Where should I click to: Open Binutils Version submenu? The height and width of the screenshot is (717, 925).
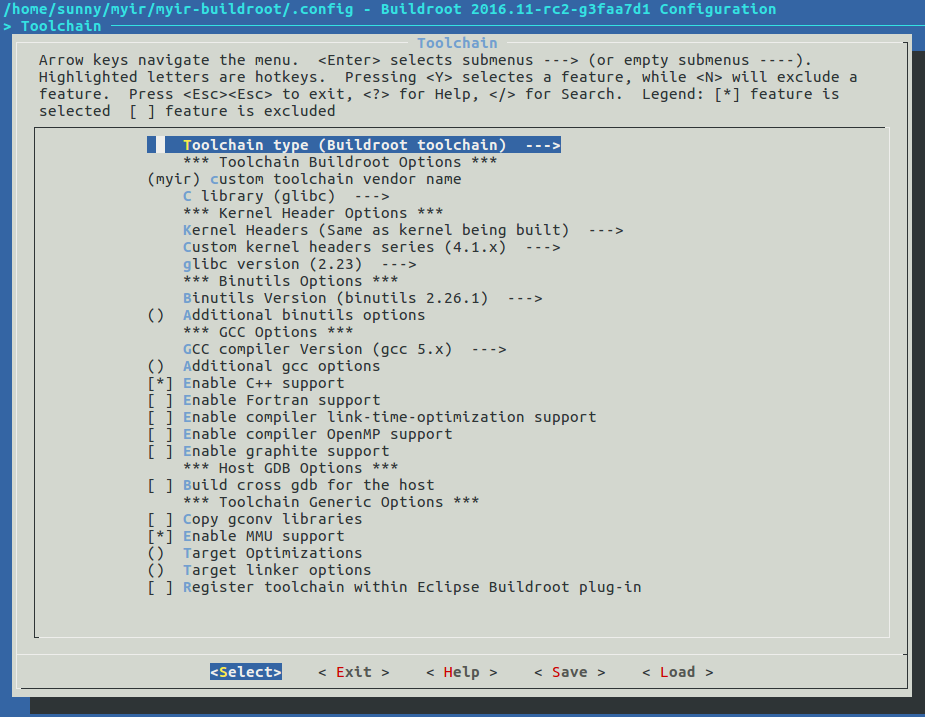point(363,299)
